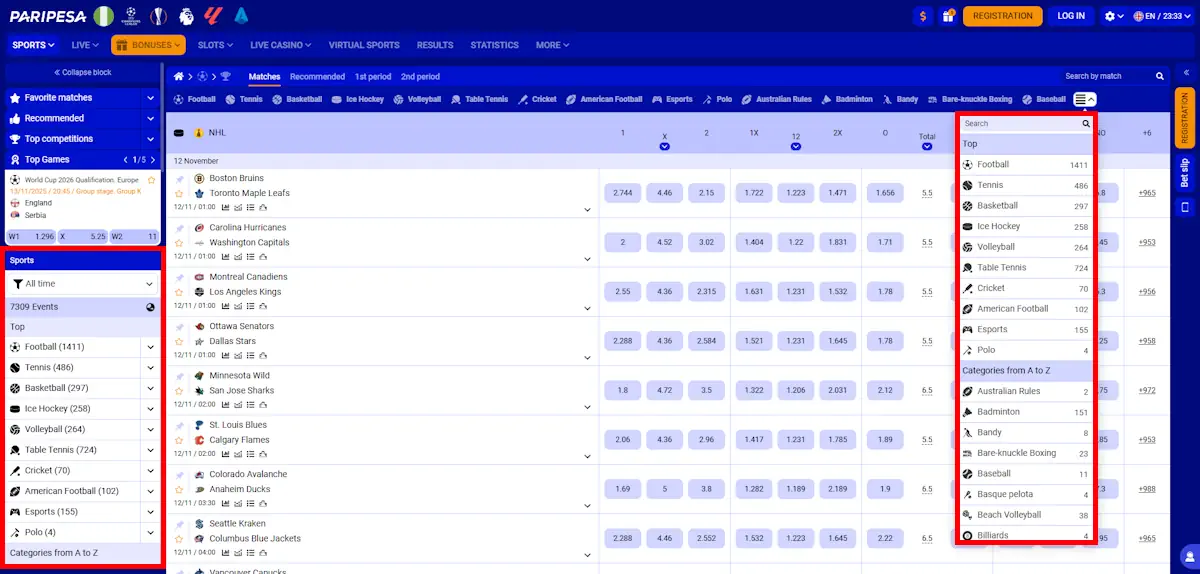Switch to the 1st period tab
1200x574 pixels.
(x=372, y=77)
